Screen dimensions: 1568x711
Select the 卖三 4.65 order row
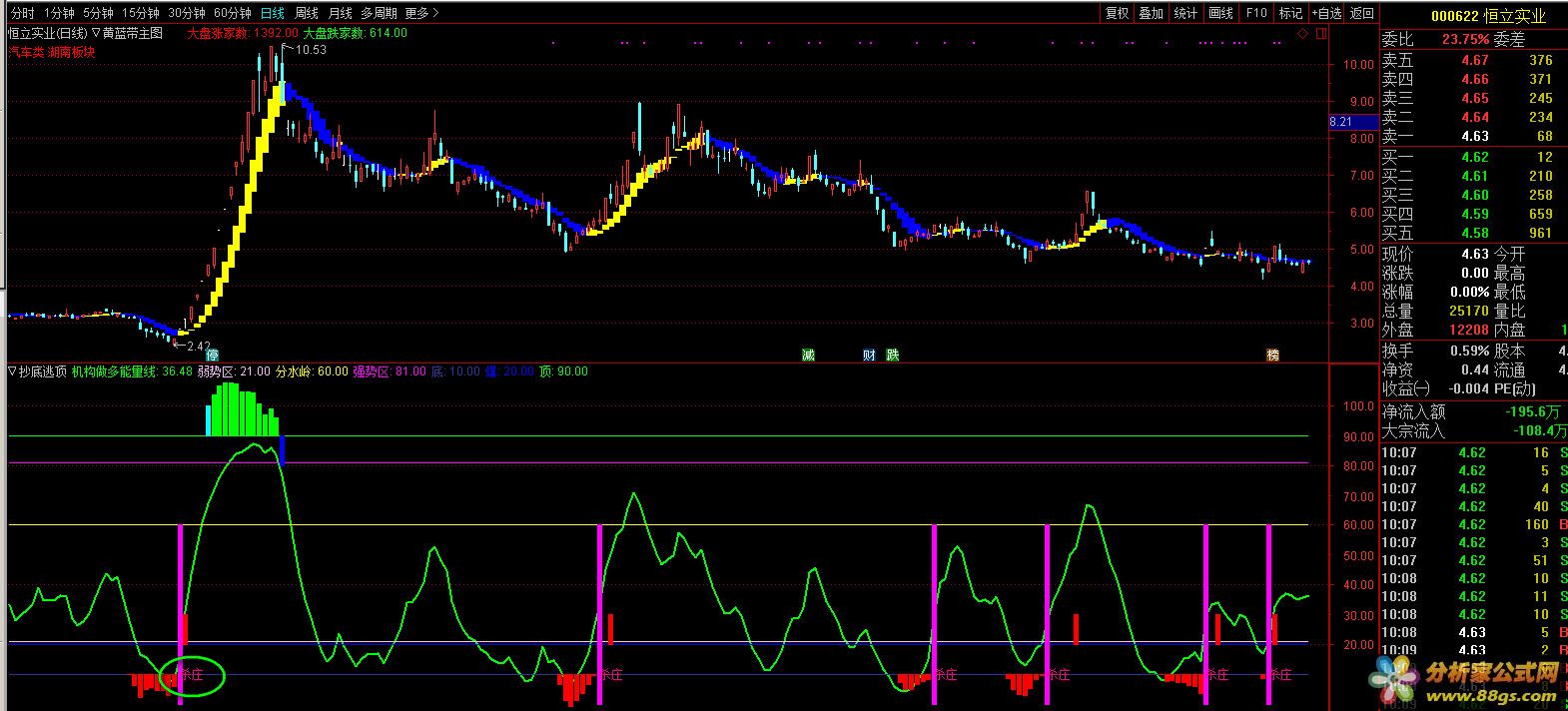pyautogui.click(x=1474, y=98)
